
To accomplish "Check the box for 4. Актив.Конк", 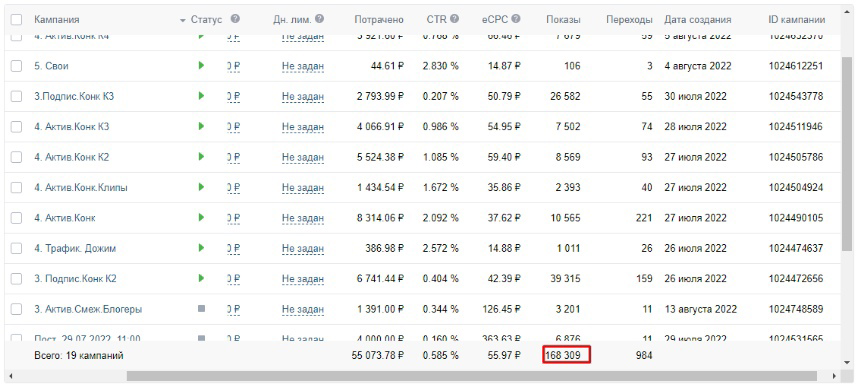I will pos(16,218).
